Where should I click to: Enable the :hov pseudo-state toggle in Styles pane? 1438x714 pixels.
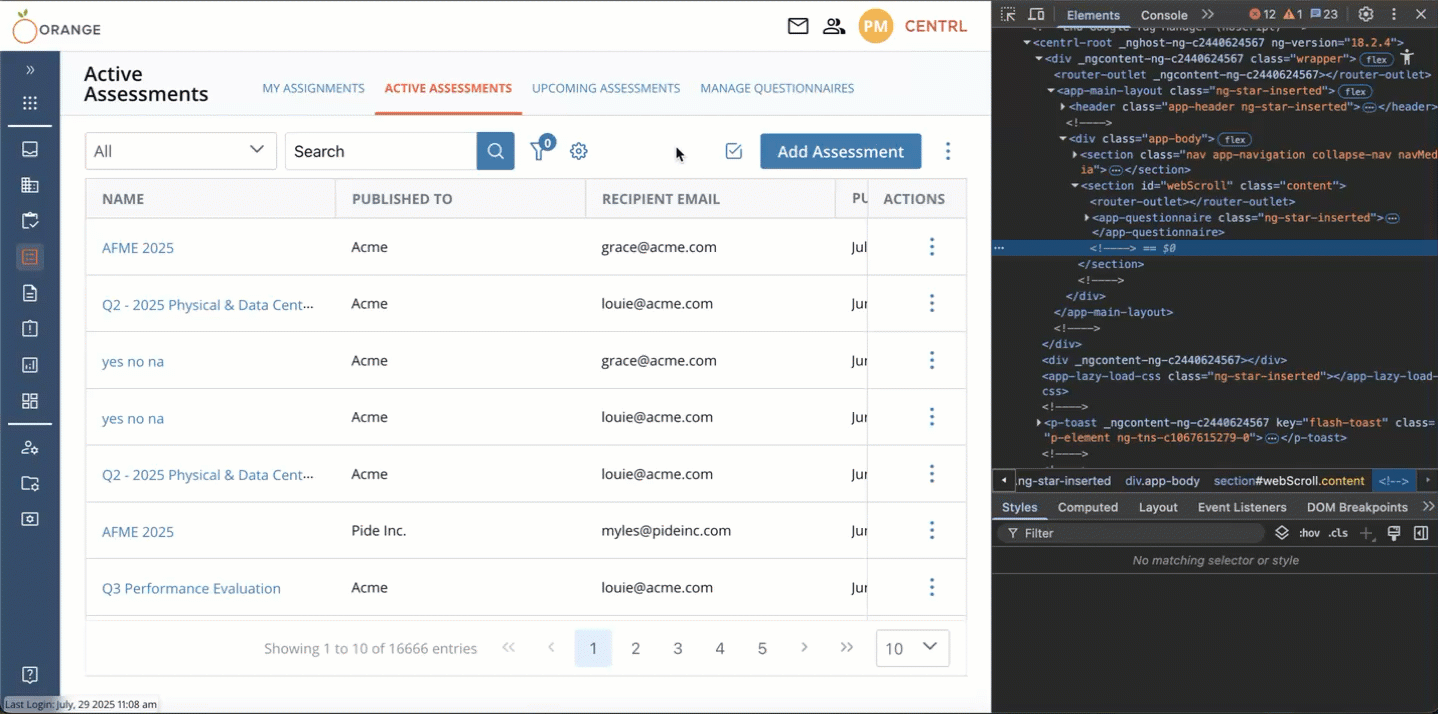[1310, 533]
